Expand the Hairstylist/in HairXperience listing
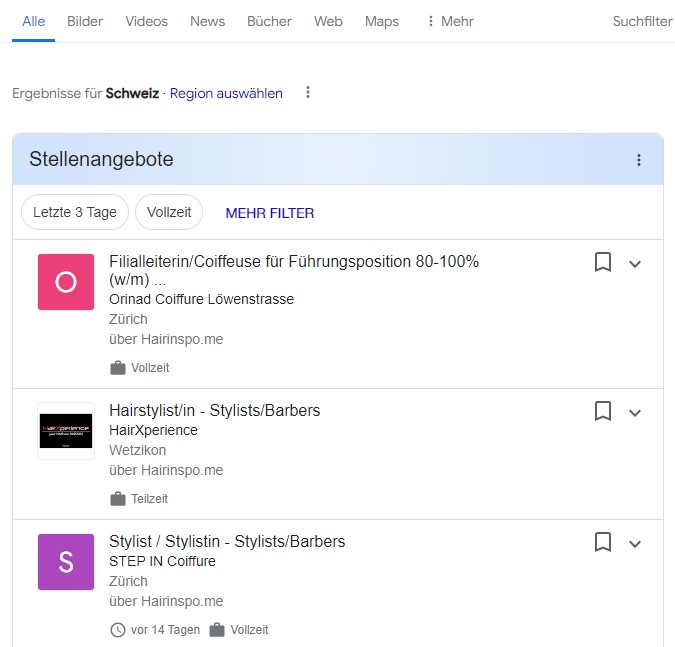The width and height of the screenshot is (675, 647). tap(634, 412)
